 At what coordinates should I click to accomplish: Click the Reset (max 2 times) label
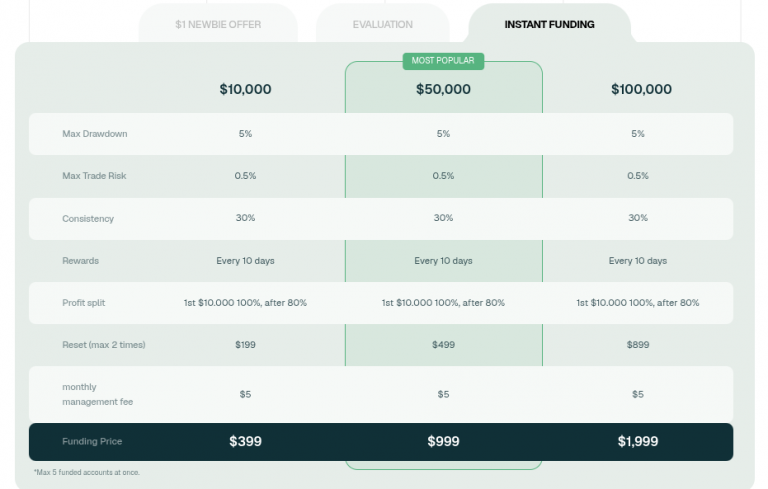[x=103, y=345]
